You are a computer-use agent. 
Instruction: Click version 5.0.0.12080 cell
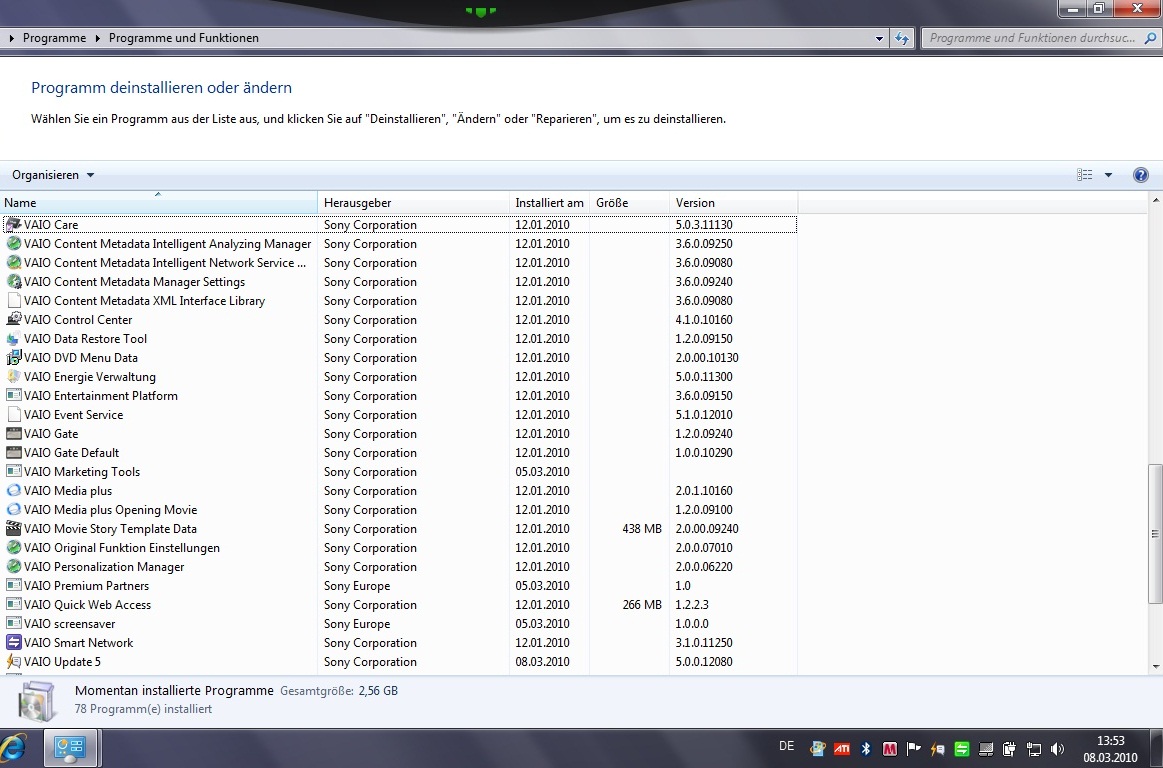704,661
